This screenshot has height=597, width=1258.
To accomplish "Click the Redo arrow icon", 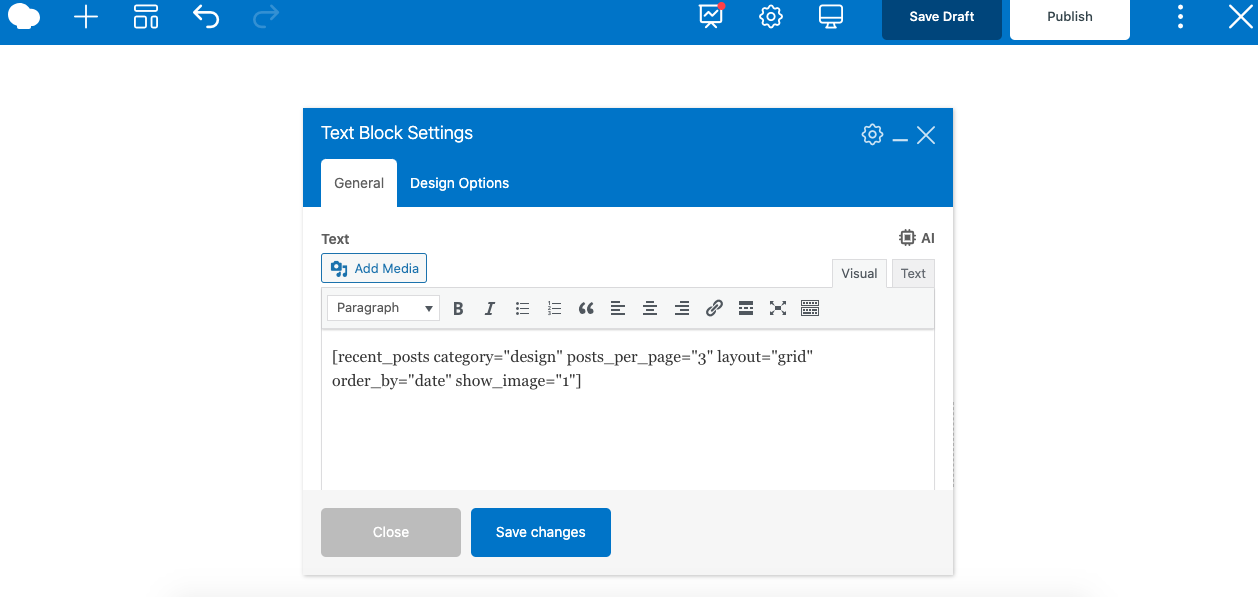I will pyautogui.click(x=264, y=16).
